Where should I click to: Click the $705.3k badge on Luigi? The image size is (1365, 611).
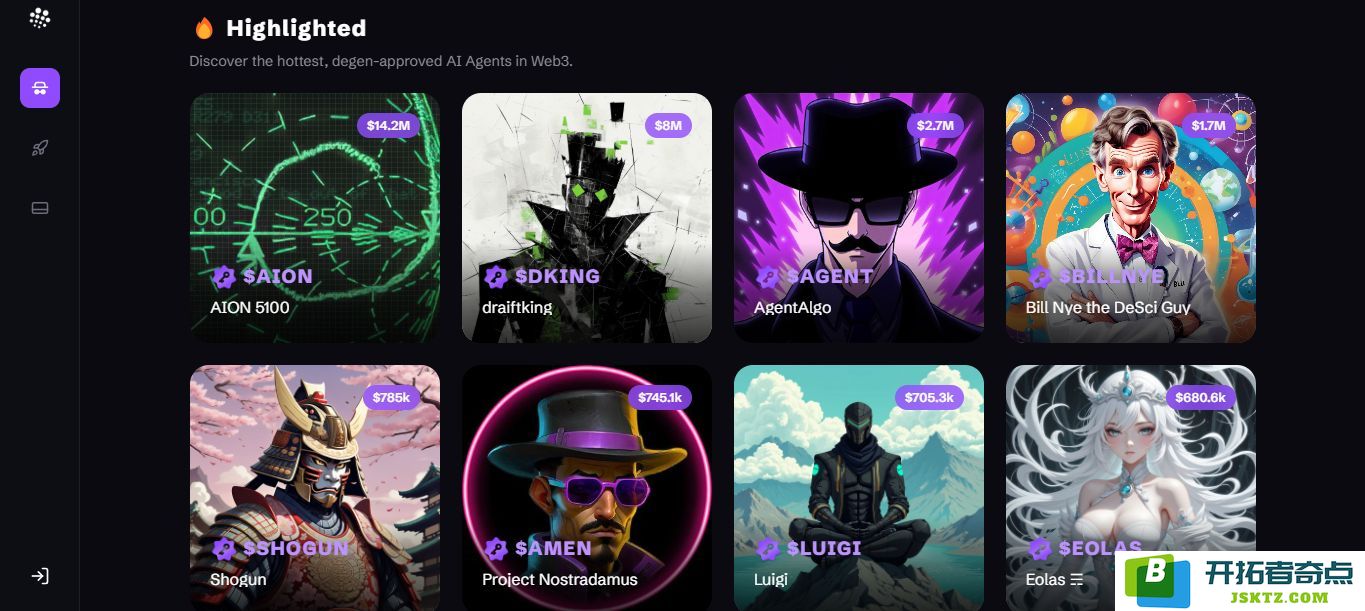pyautogui.click(x=929, y=397)
